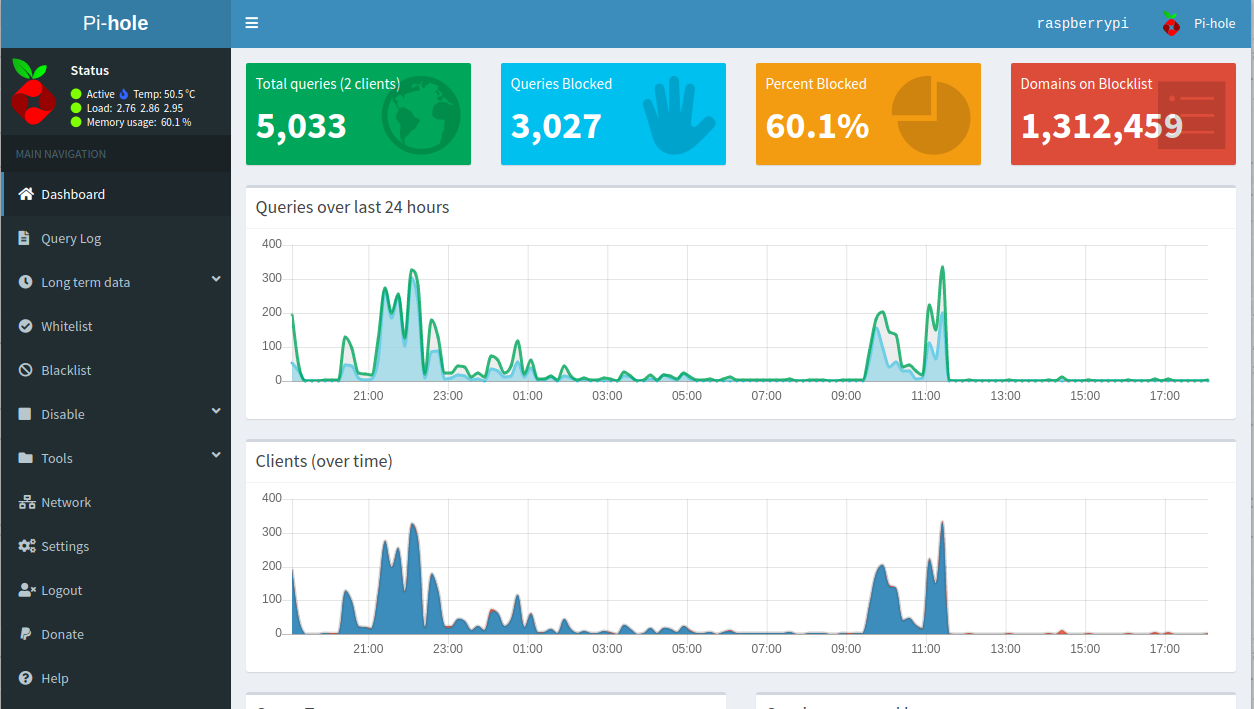Click the Settings gears icon

click(26, 546)
